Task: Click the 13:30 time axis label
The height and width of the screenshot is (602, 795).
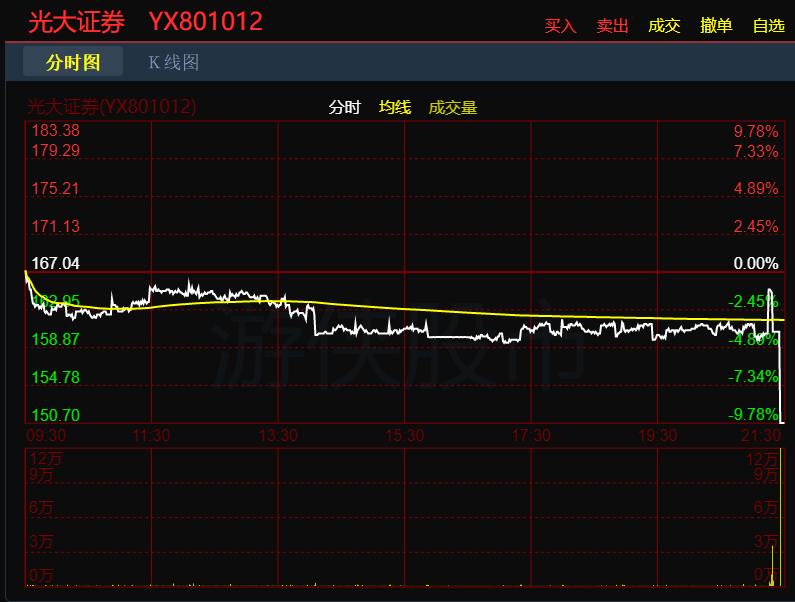Action: click(278, 435)
